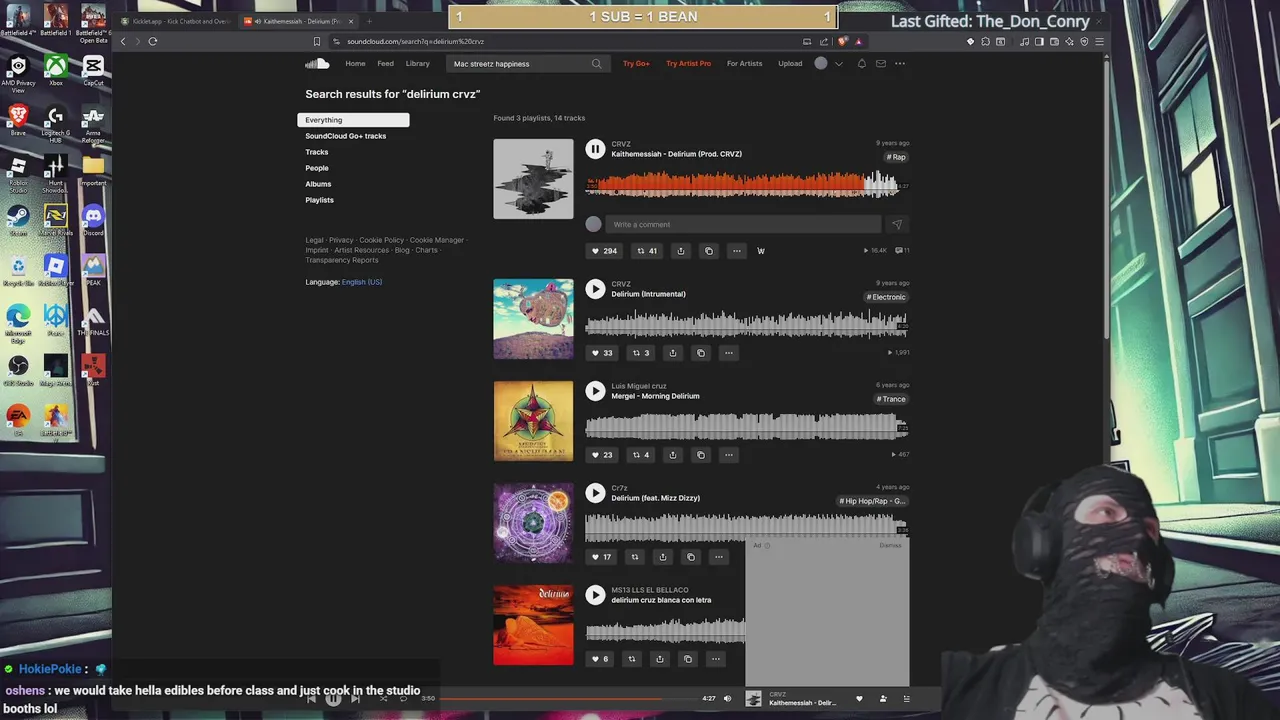Play Mergel - Morning Delirium track
The width and height of the screenshot is (1280, 720).
coord(595,391)
